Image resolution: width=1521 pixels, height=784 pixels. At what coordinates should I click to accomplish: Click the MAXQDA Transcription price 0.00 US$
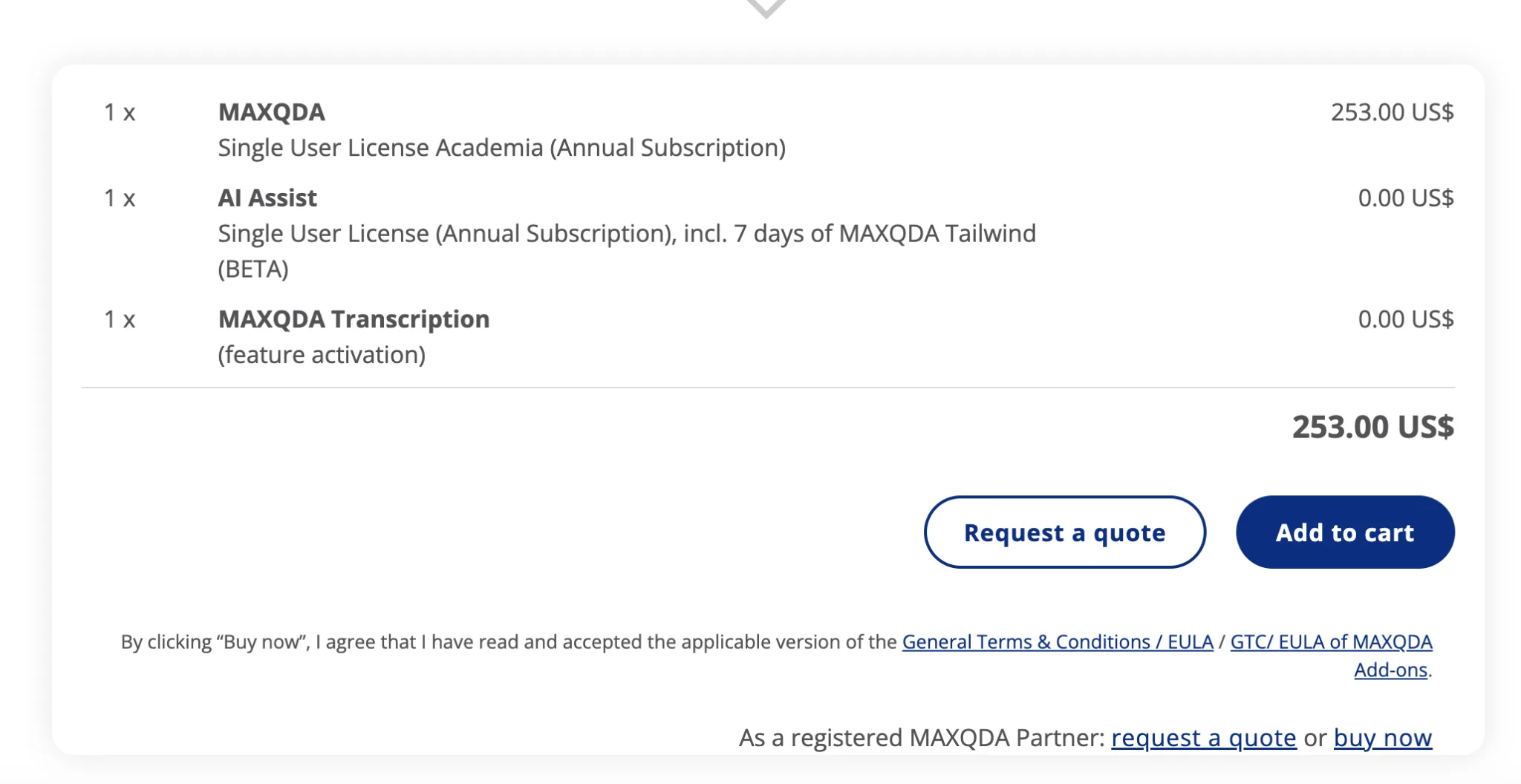click(1406, 319)
